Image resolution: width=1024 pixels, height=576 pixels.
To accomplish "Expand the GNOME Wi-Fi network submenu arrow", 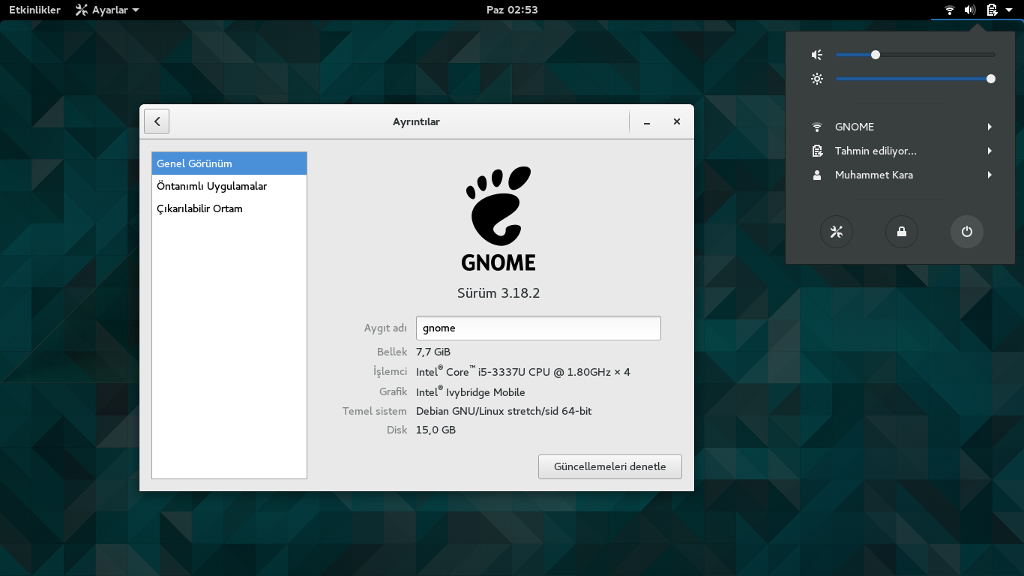I will click(x=989, y=127).
